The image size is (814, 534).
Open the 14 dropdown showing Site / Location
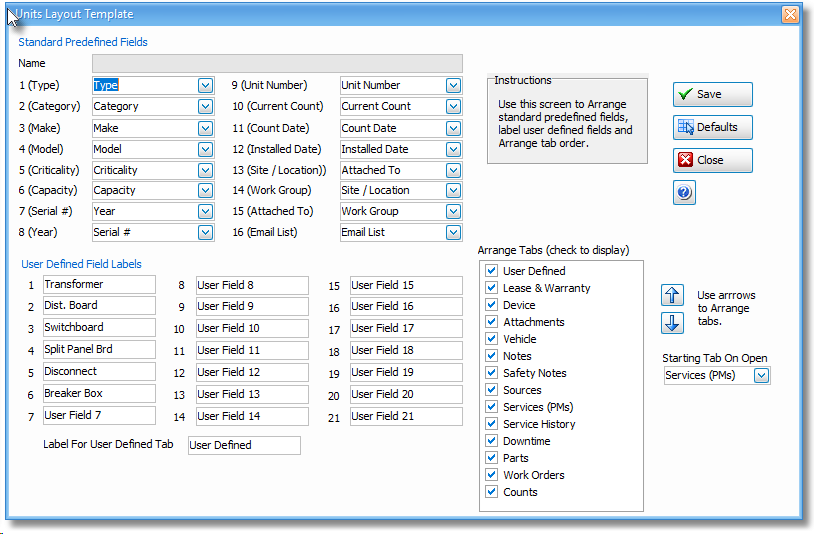453,190
